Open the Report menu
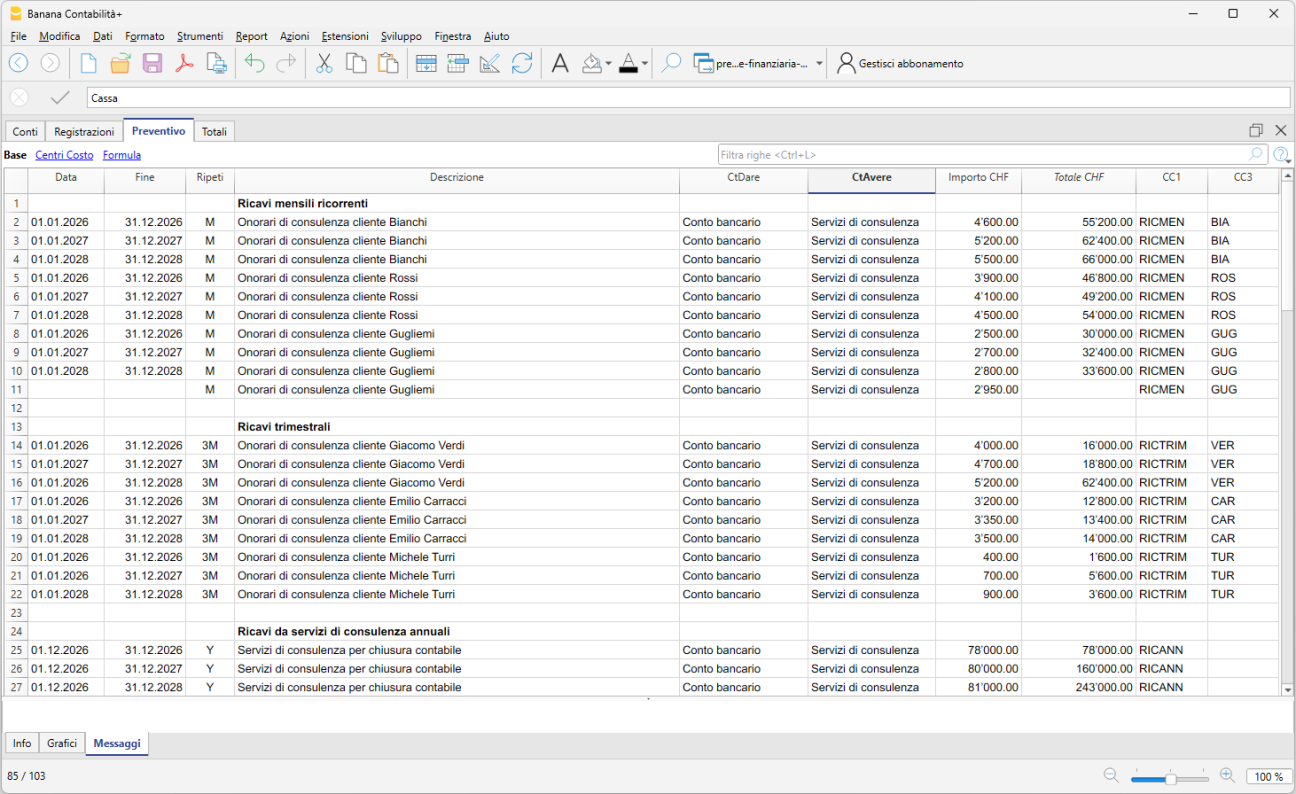This screenshot has width=1296, height=794. (251, 36)
